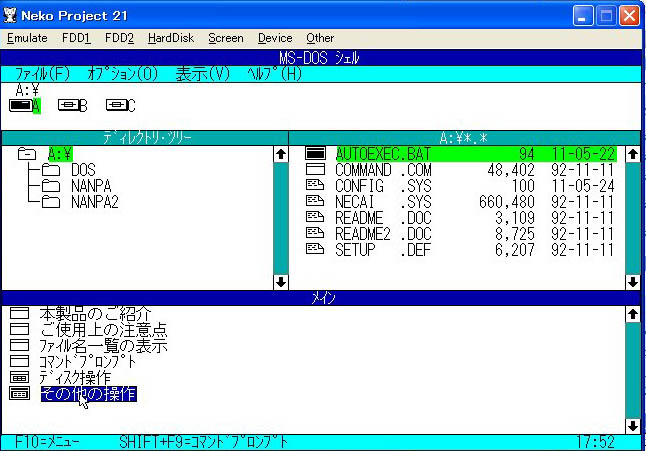Click file list scroll up arrow
The width and height of the screenshot is (646, 451).
tap(633, 154)
